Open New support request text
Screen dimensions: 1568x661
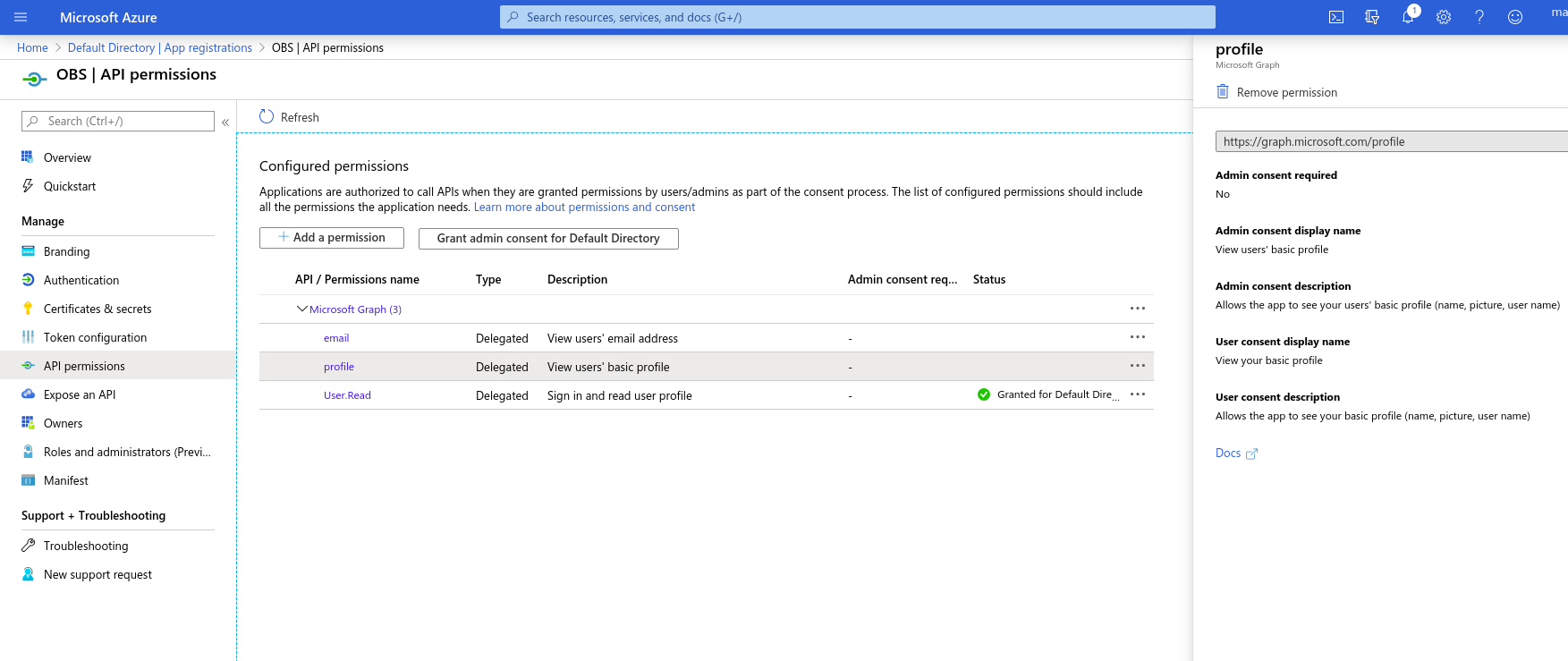tap(97, 574)
